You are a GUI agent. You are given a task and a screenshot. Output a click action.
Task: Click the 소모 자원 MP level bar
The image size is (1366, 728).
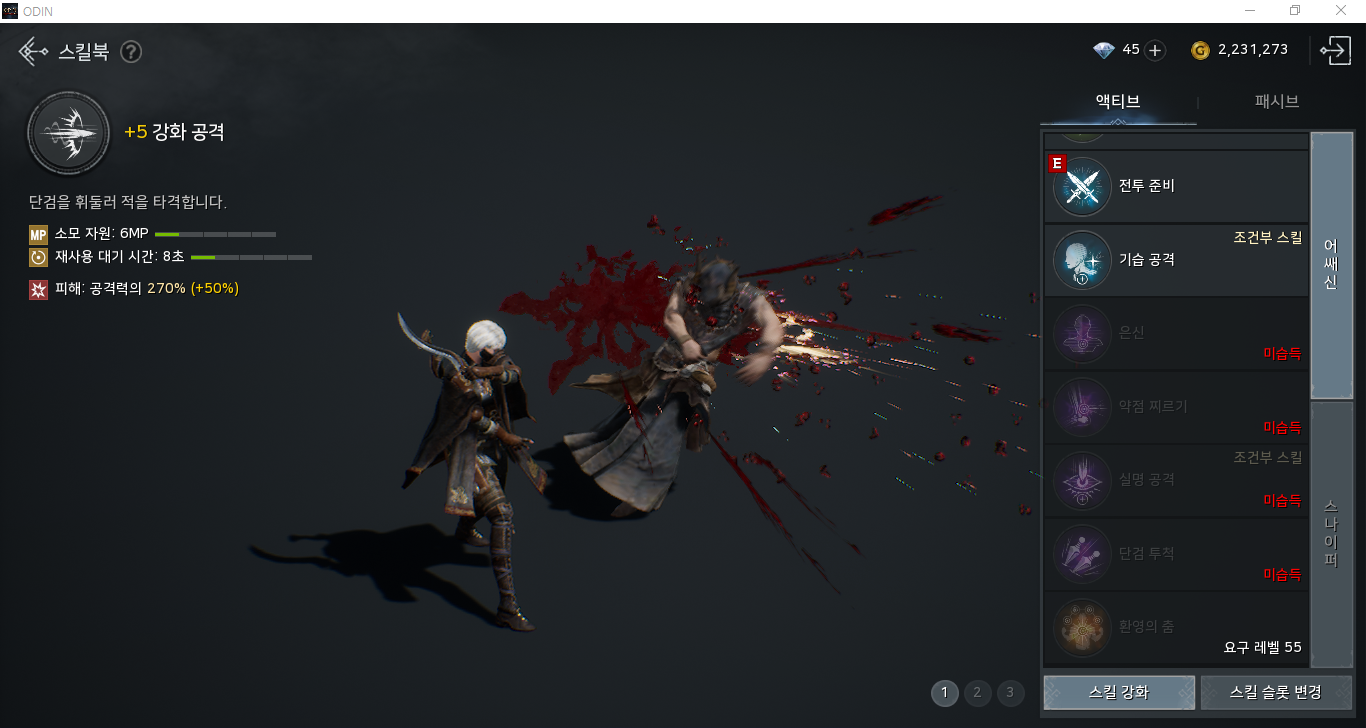pyautogui.click(x=215, y=234)
